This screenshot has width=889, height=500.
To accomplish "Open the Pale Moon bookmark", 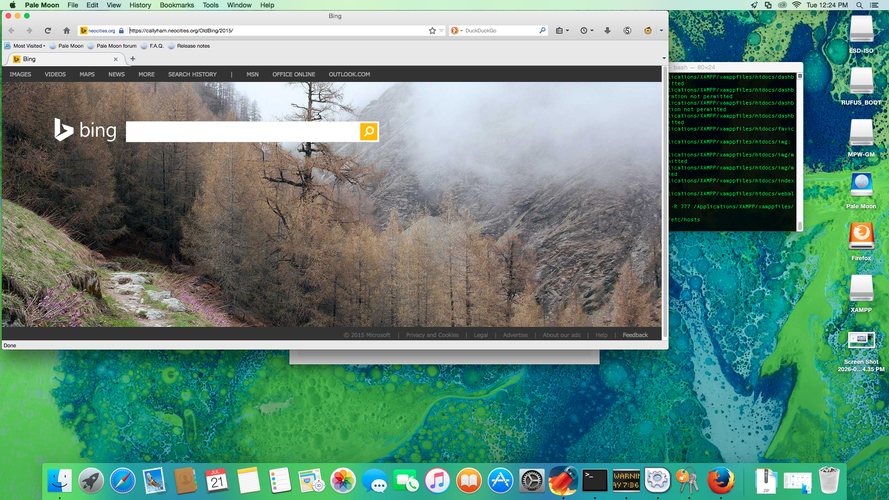I will pyautogui.click(x=66, y=46).
